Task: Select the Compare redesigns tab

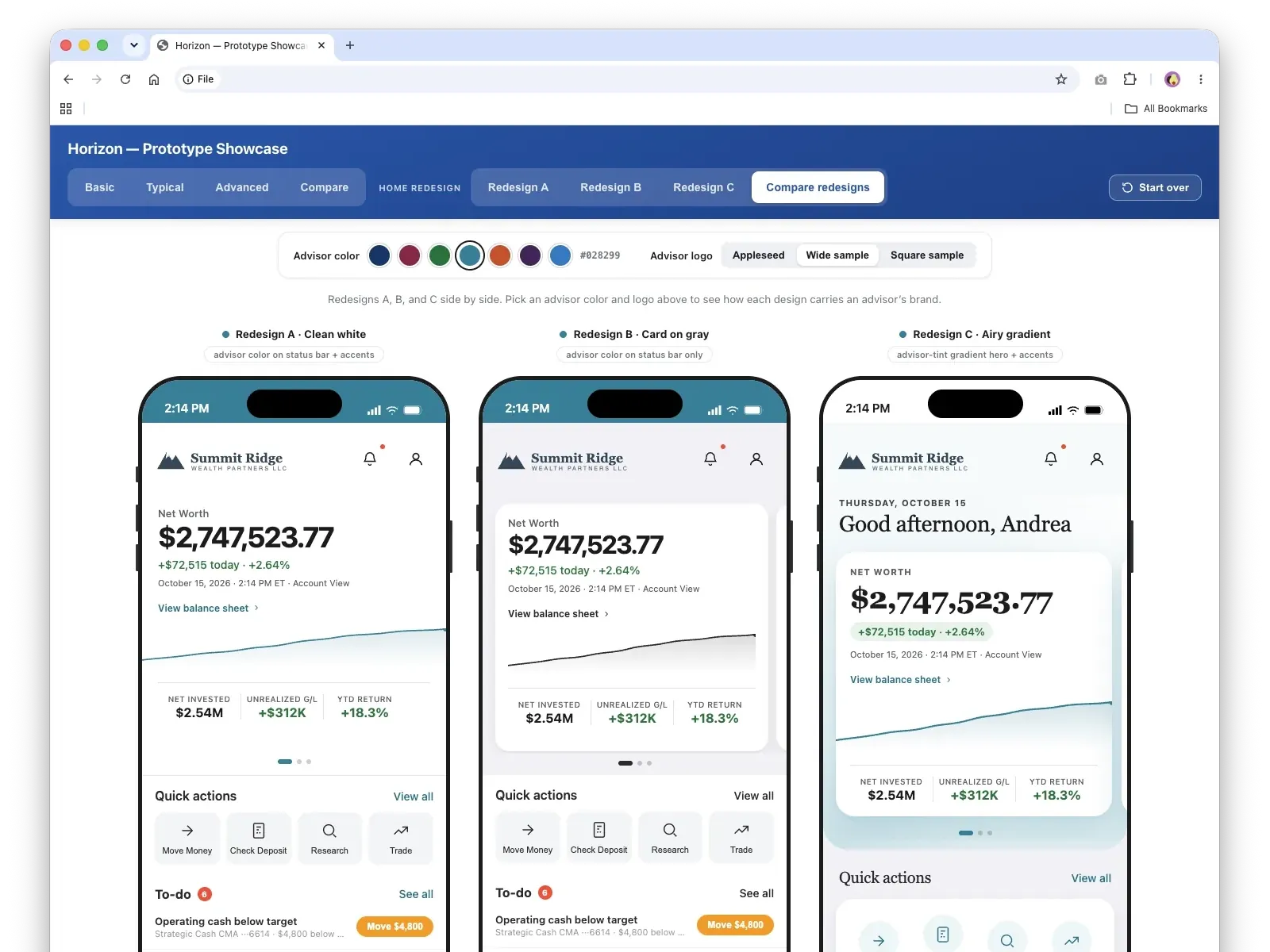Action: pos(818,187)
